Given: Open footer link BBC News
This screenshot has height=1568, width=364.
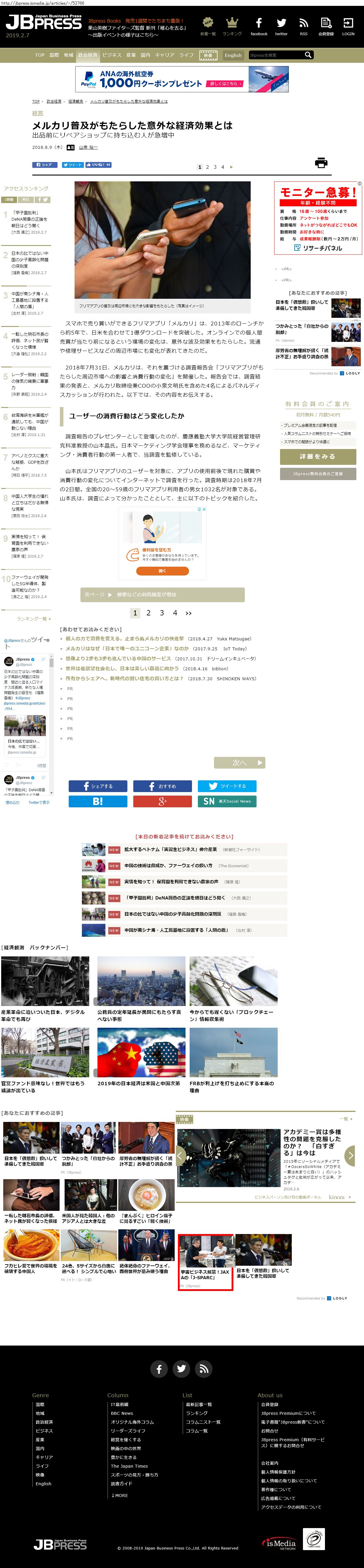Looking at the screenshot, I should pyautogui.click(x=122, y=1413).
